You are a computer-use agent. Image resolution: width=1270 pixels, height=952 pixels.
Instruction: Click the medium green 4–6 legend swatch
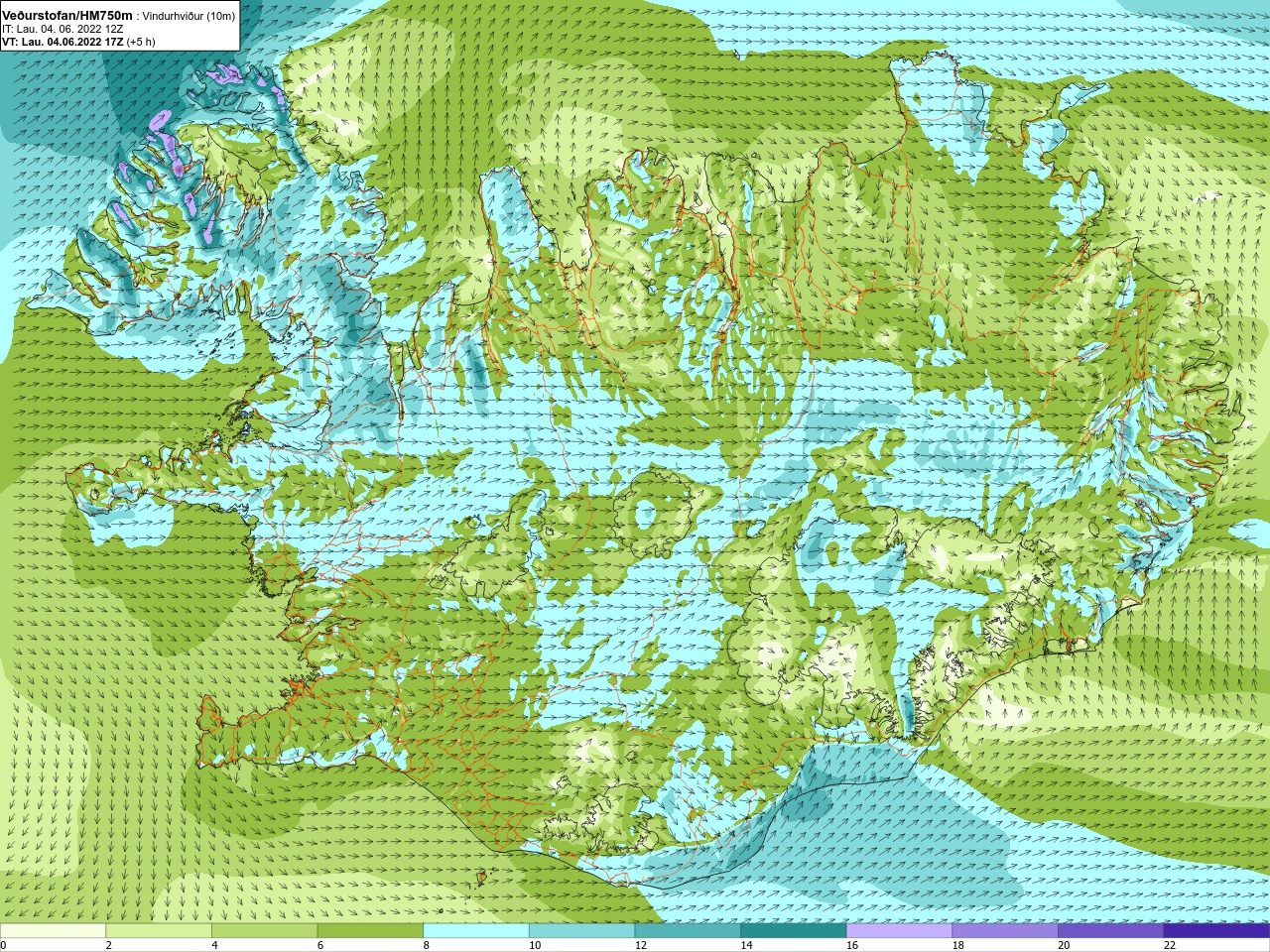264,930
